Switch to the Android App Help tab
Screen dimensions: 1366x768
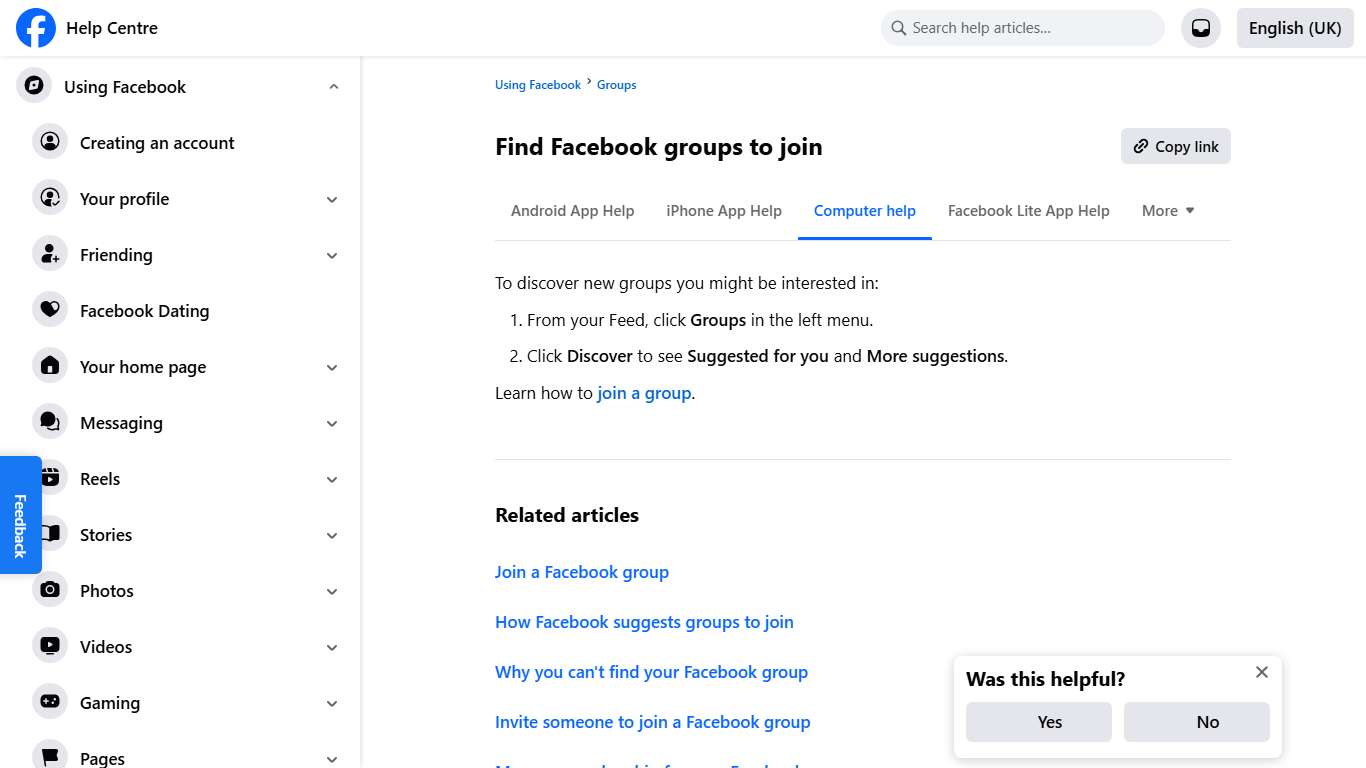click(572, 210)
